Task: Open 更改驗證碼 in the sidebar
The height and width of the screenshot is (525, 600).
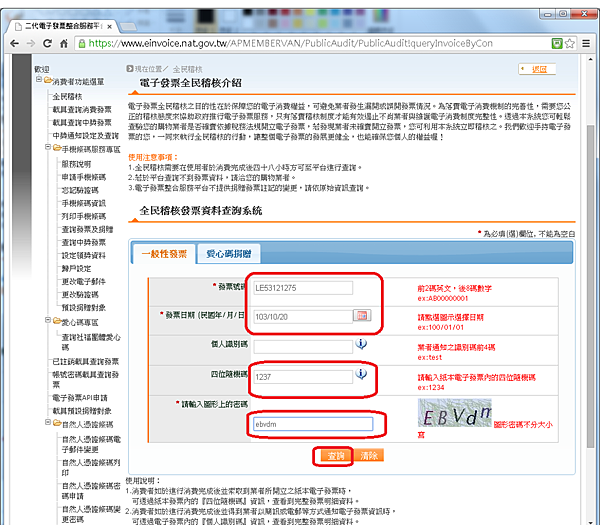Action: tap(80, 294)
